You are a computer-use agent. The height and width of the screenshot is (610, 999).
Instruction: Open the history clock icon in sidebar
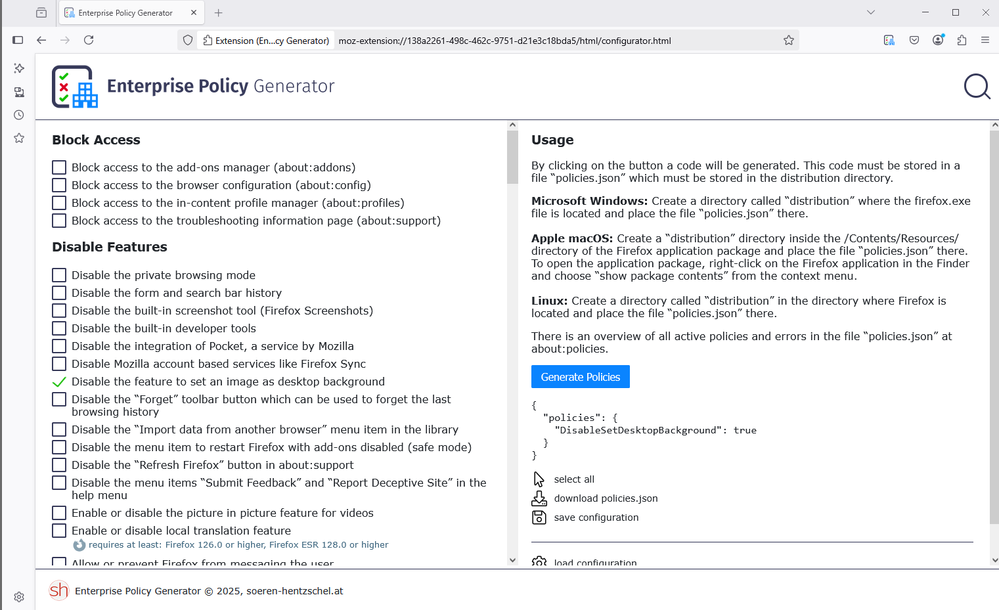pyautogui.click(x=18, y=115)
